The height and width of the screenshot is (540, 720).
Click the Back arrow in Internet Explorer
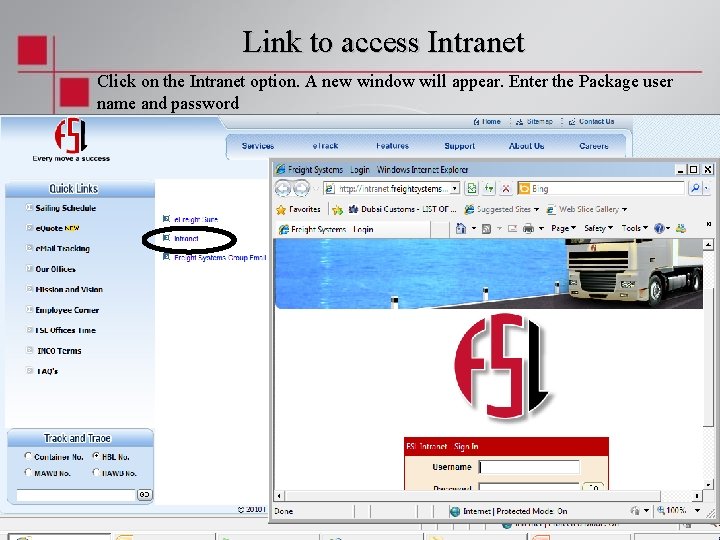[x=283, y=188]
